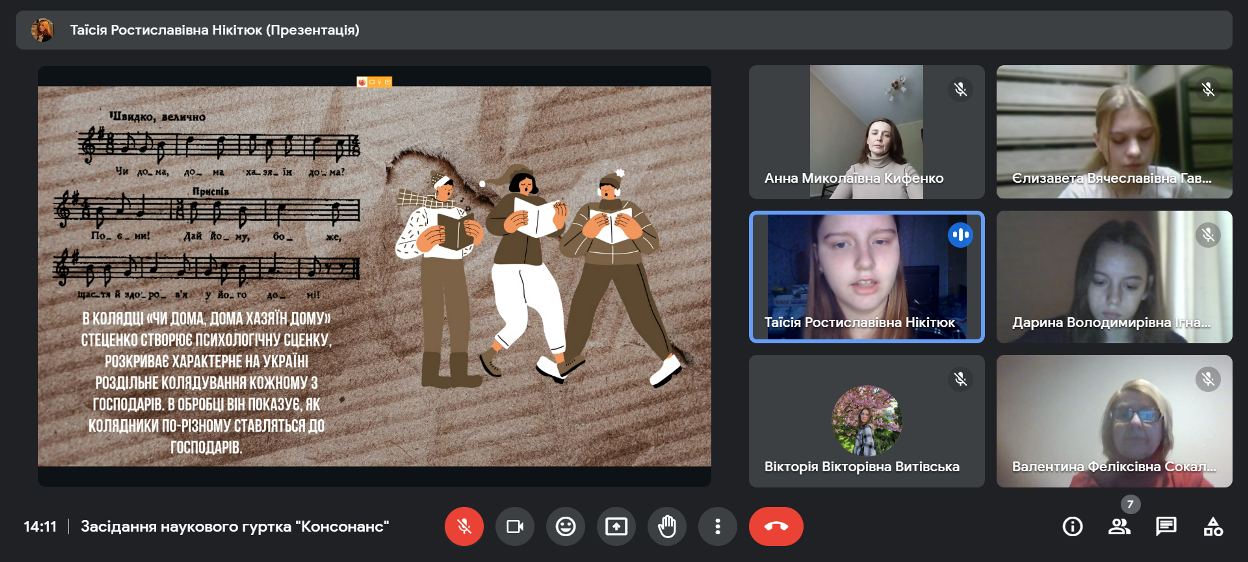1248x562 pixels.
Task: Click the presenter avatar in top banner
Action: (42, 30)
